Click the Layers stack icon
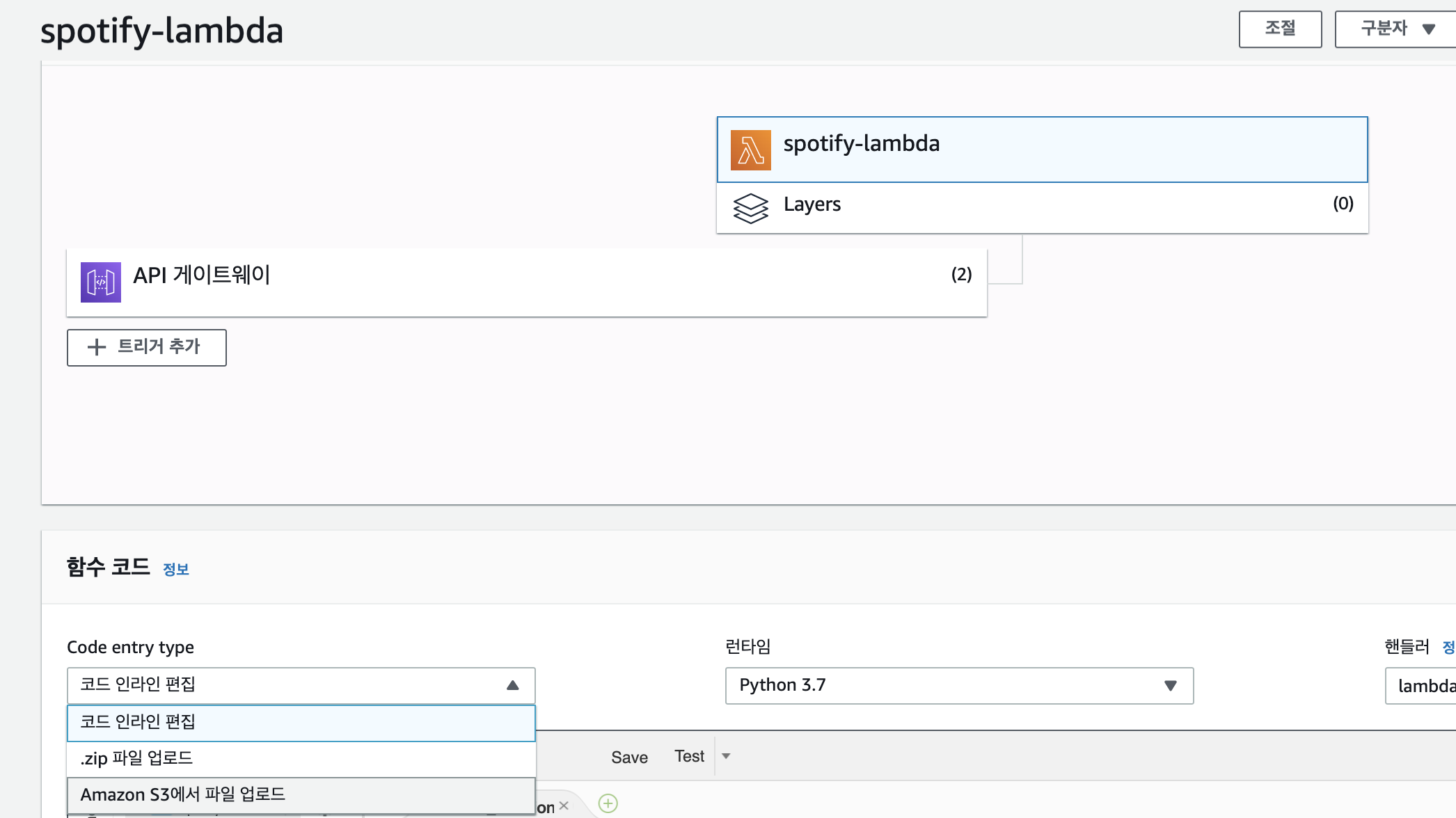The height and width of the screenshot is (818, 1456). click(x=750, y=207)
